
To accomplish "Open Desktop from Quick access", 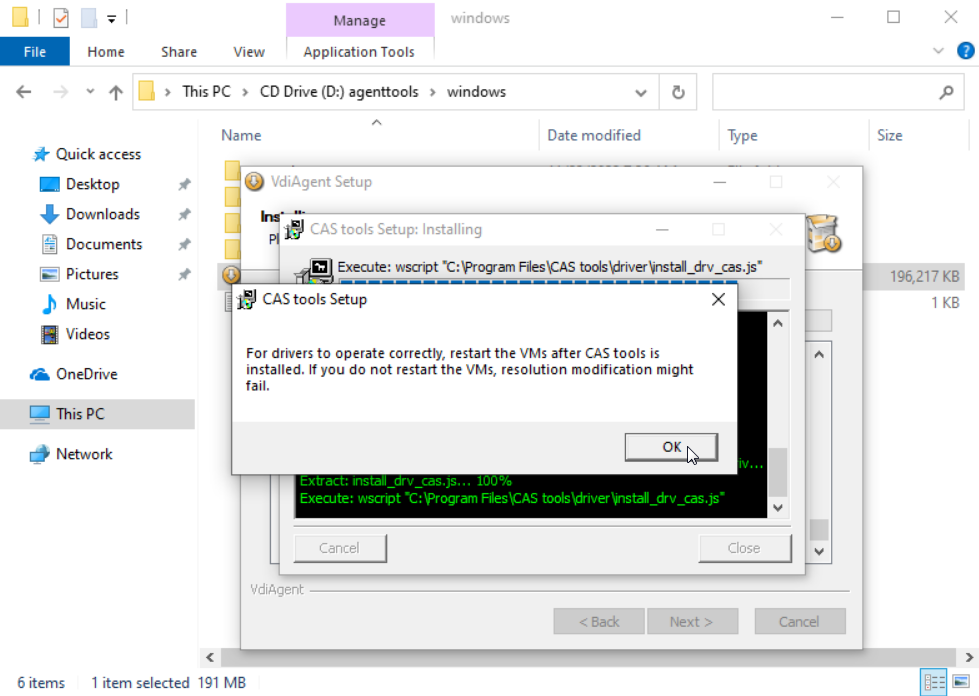I will [92, 184].
